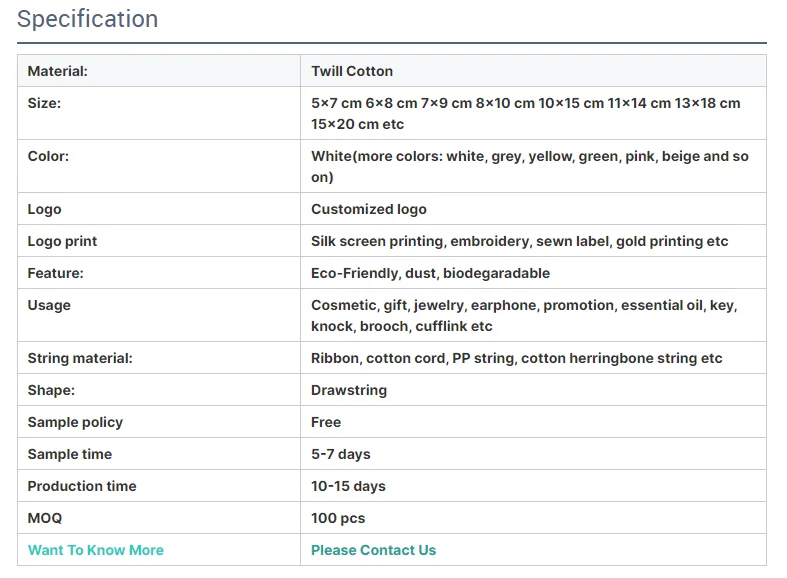The height and width of the screenshot is (578, 787).
Task: Click the "Material:" row label
Action: click(57, 71)
